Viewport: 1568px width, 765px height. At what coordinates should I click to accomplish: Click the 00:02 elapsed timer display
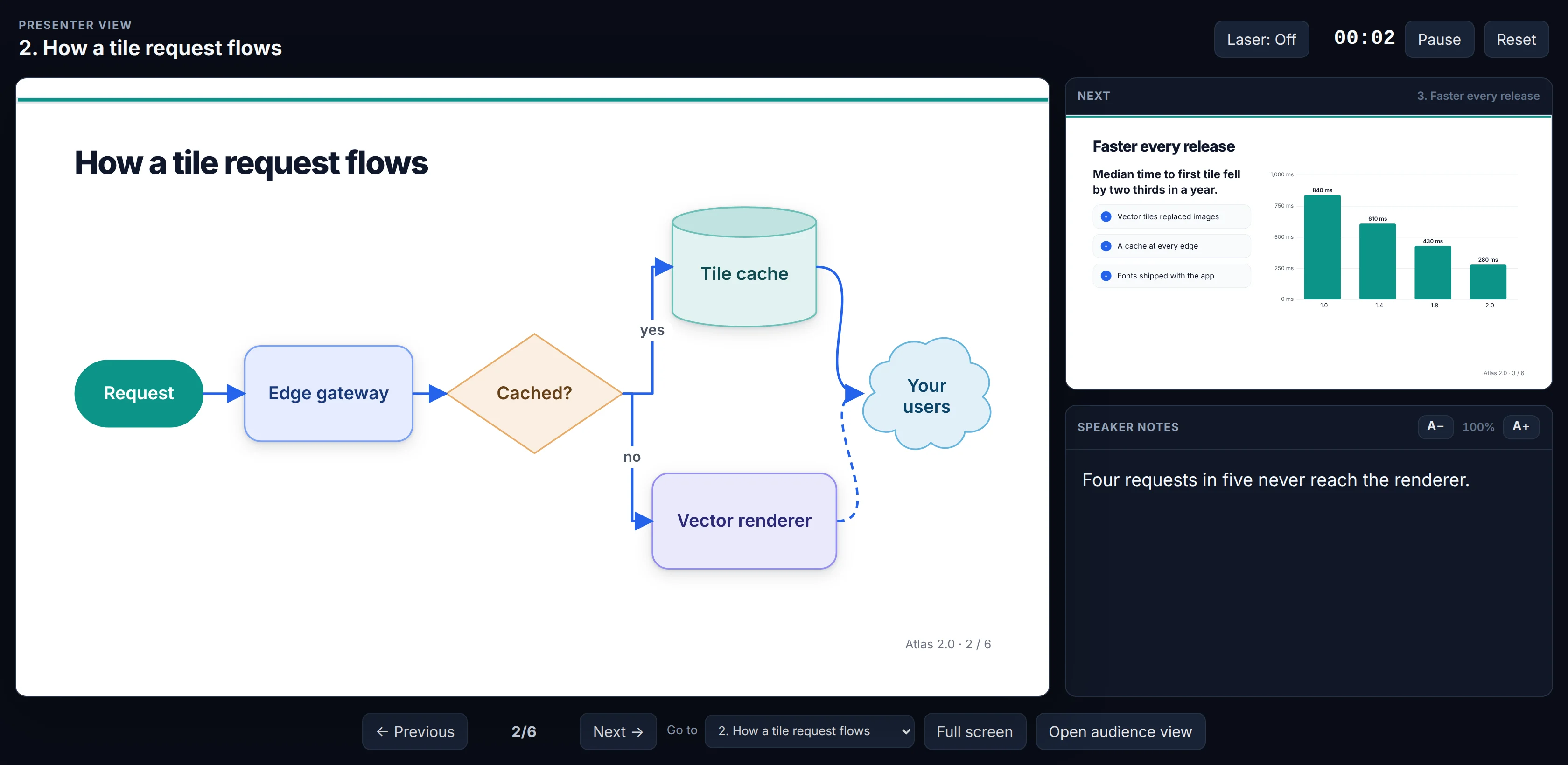click(1364, 38)
